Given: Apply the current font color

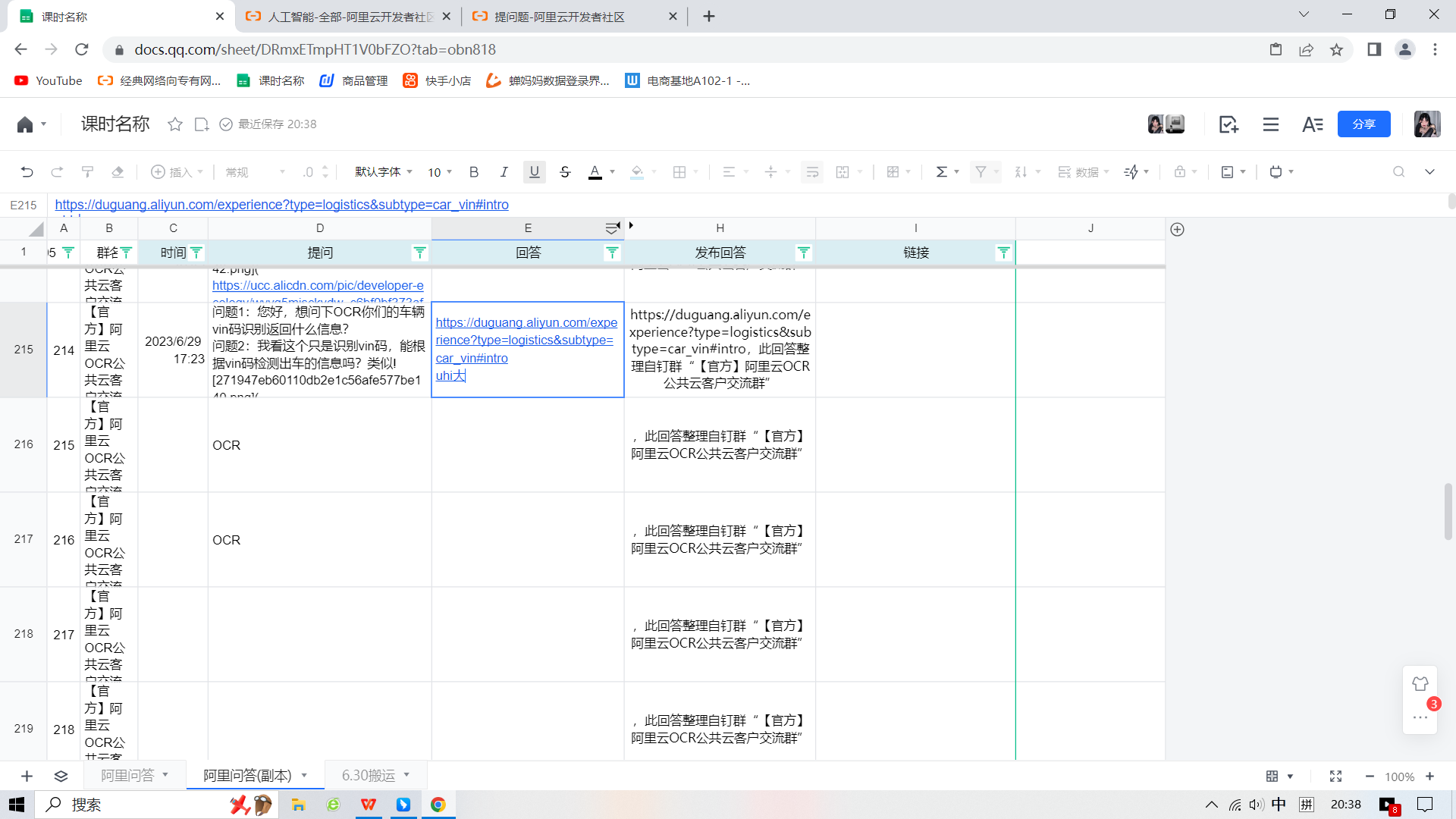Looking at the screenshot, I should [595, 172].
